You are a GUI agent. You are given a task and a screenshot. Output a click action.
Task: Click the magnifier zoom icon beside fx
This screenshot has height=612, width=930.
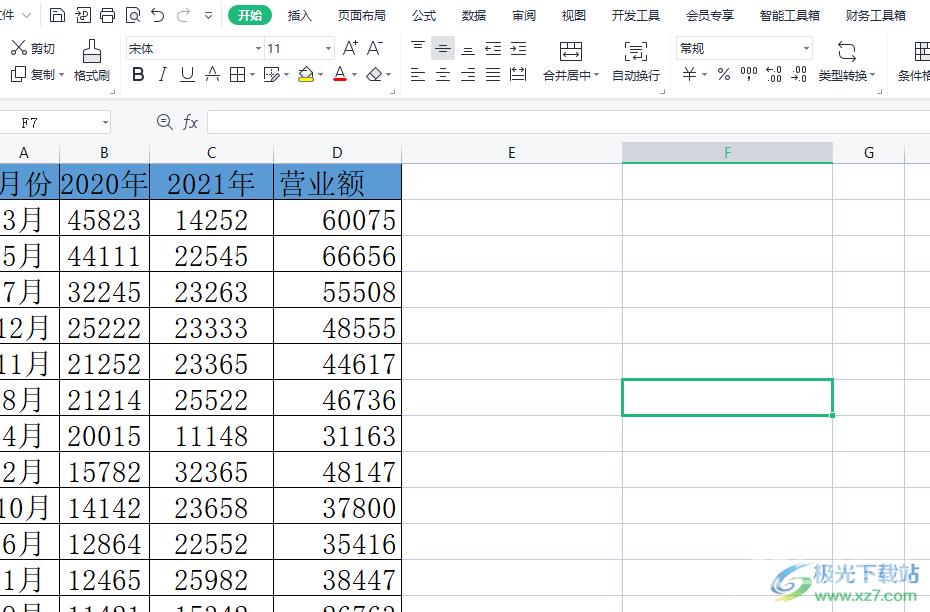164,122
